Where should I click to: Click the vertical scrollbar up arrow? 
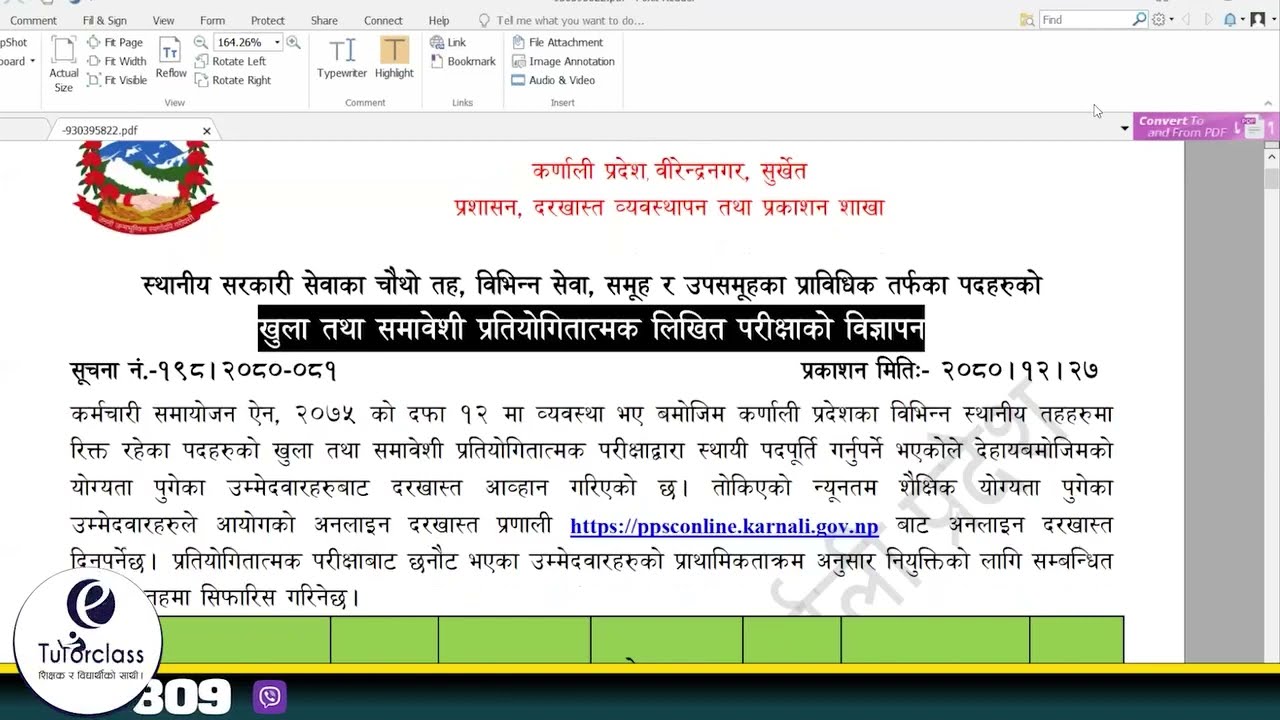pyautogui.click(x=1272, y=155)
